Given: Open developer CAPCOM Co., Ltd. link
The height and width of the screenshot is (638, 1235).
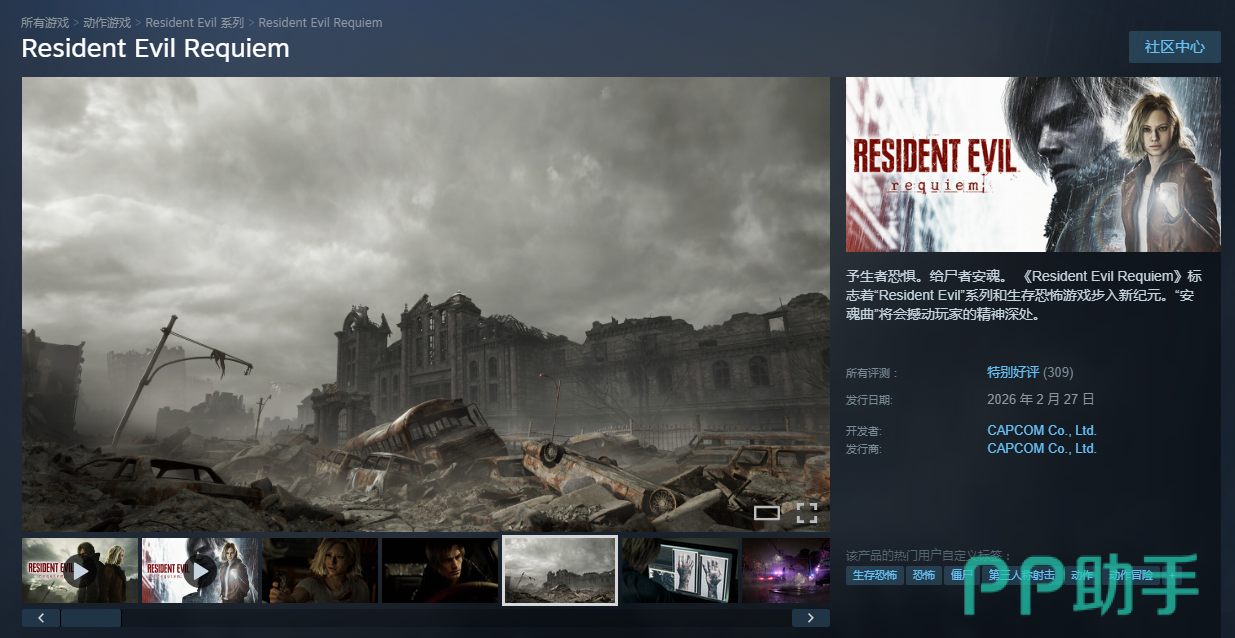Looking at the screenshot, I should tap(1041, 430).
